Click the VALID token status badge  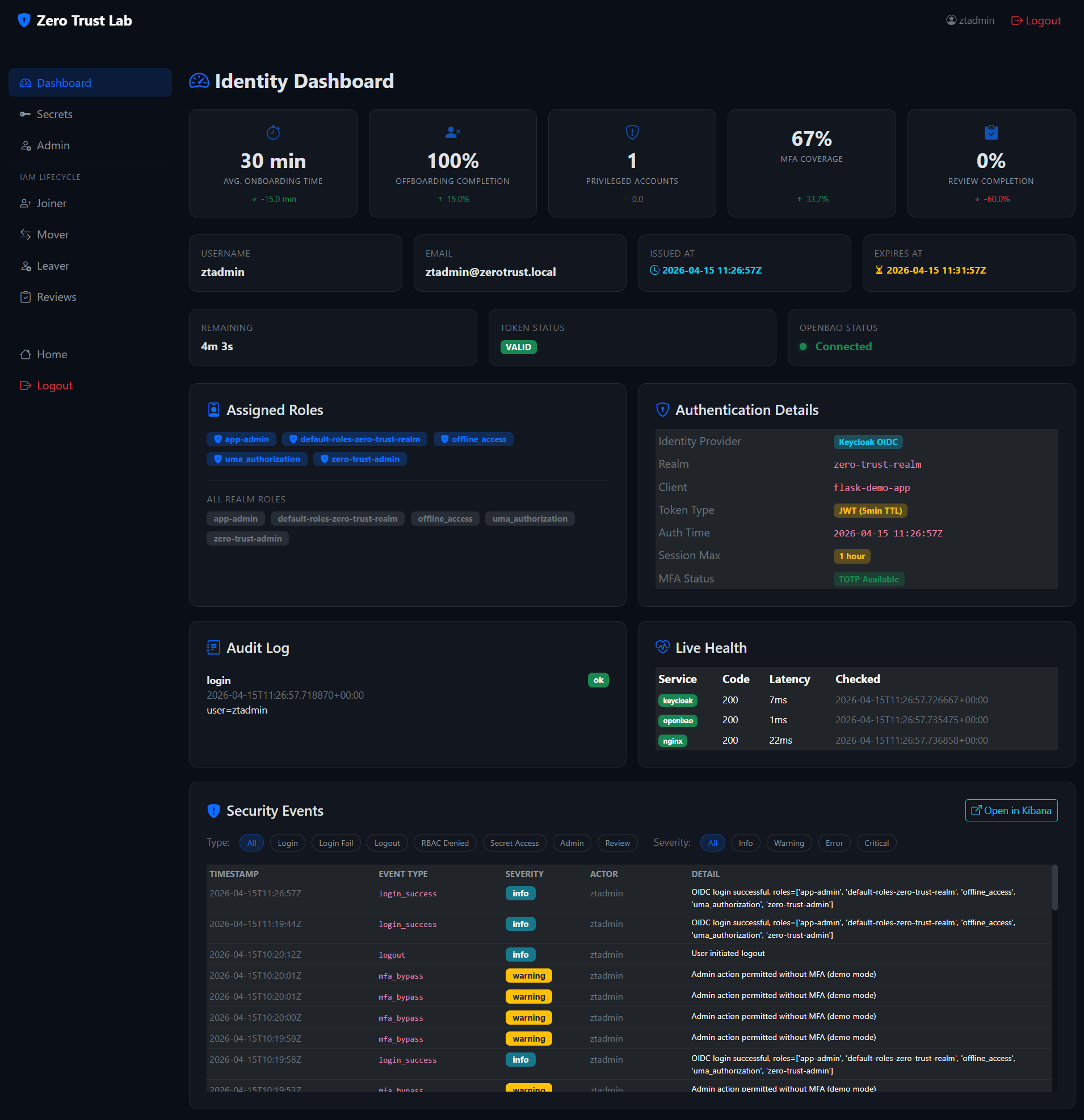coord(518,347)
